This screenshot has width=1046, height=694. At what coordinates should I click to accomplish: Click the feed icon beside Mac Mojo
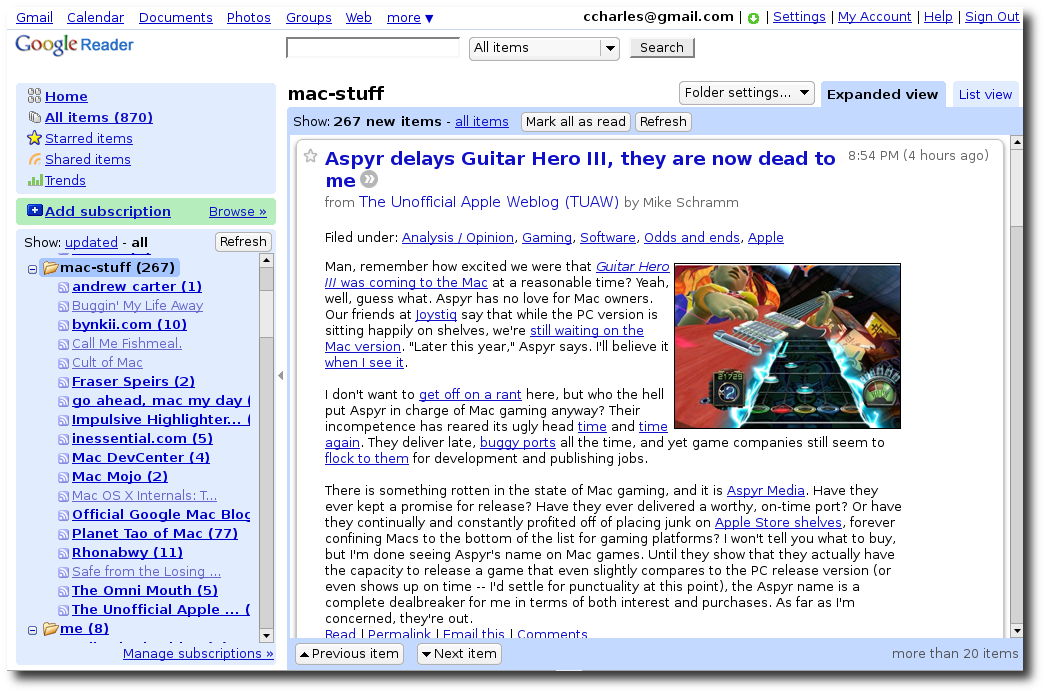pyautogui.click(x=63, y=477)
